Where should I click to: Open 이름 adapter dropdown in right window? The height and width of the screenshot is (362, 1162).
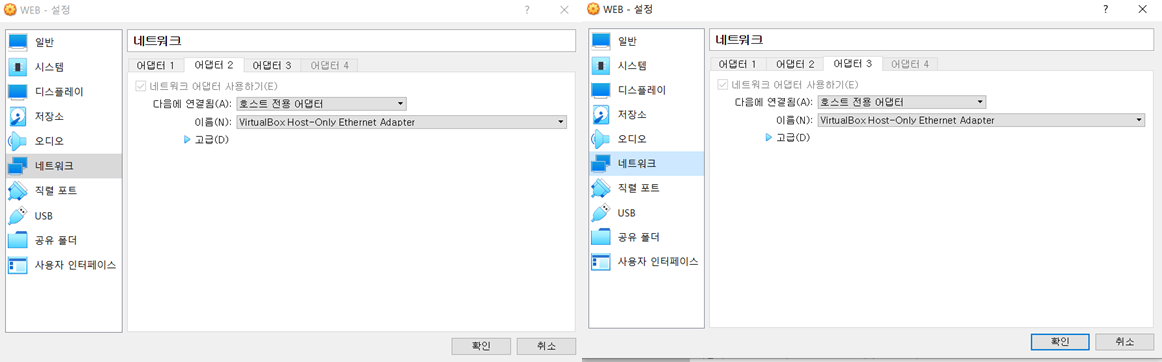point(981,120)
